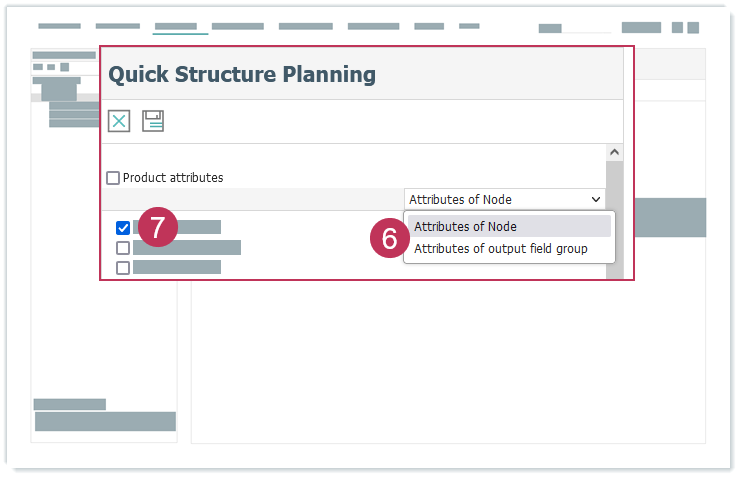The image size is (740, 478).
Task: Tick the third checkbox in the attribute list
Action: tap(123, 268)
